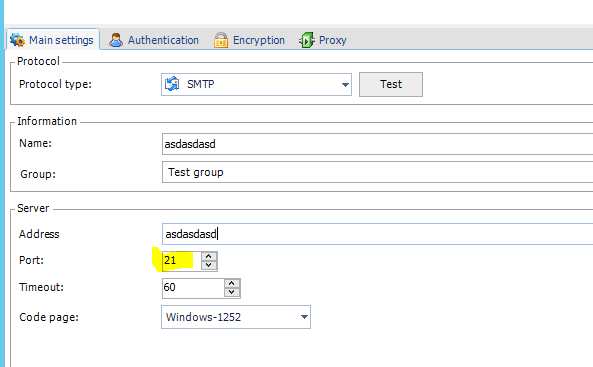Open the Proxy tab
The width and height of the screenshot is (593, 367).
point(323,40)
